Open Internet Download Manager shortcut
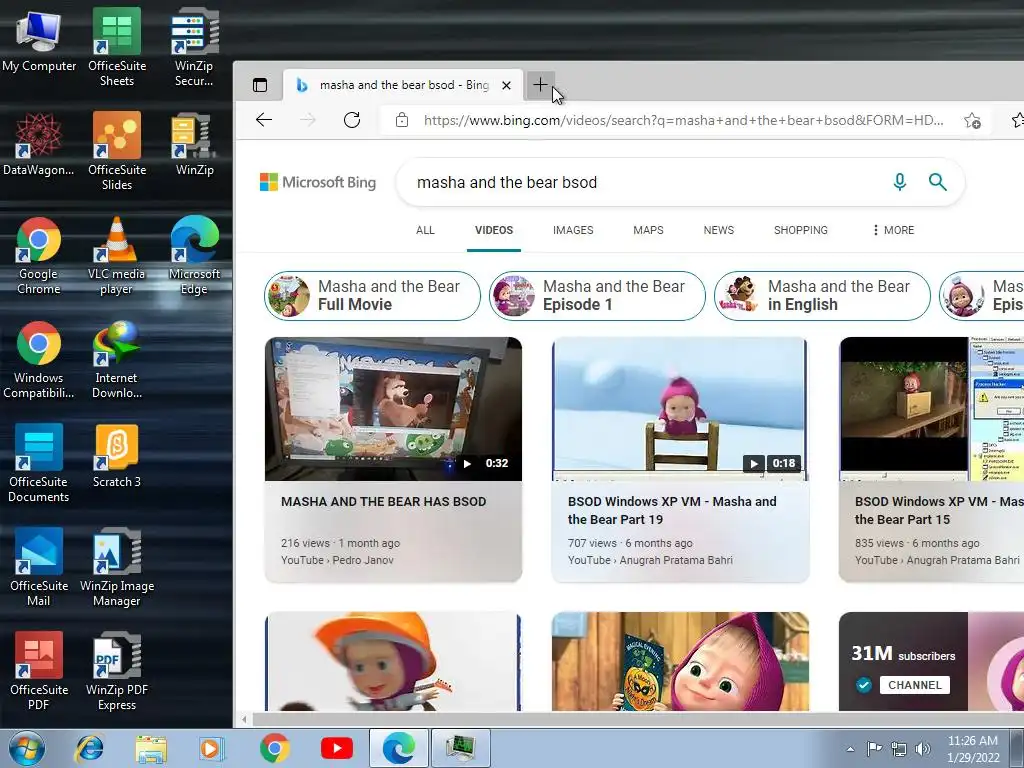 point(116,359)
